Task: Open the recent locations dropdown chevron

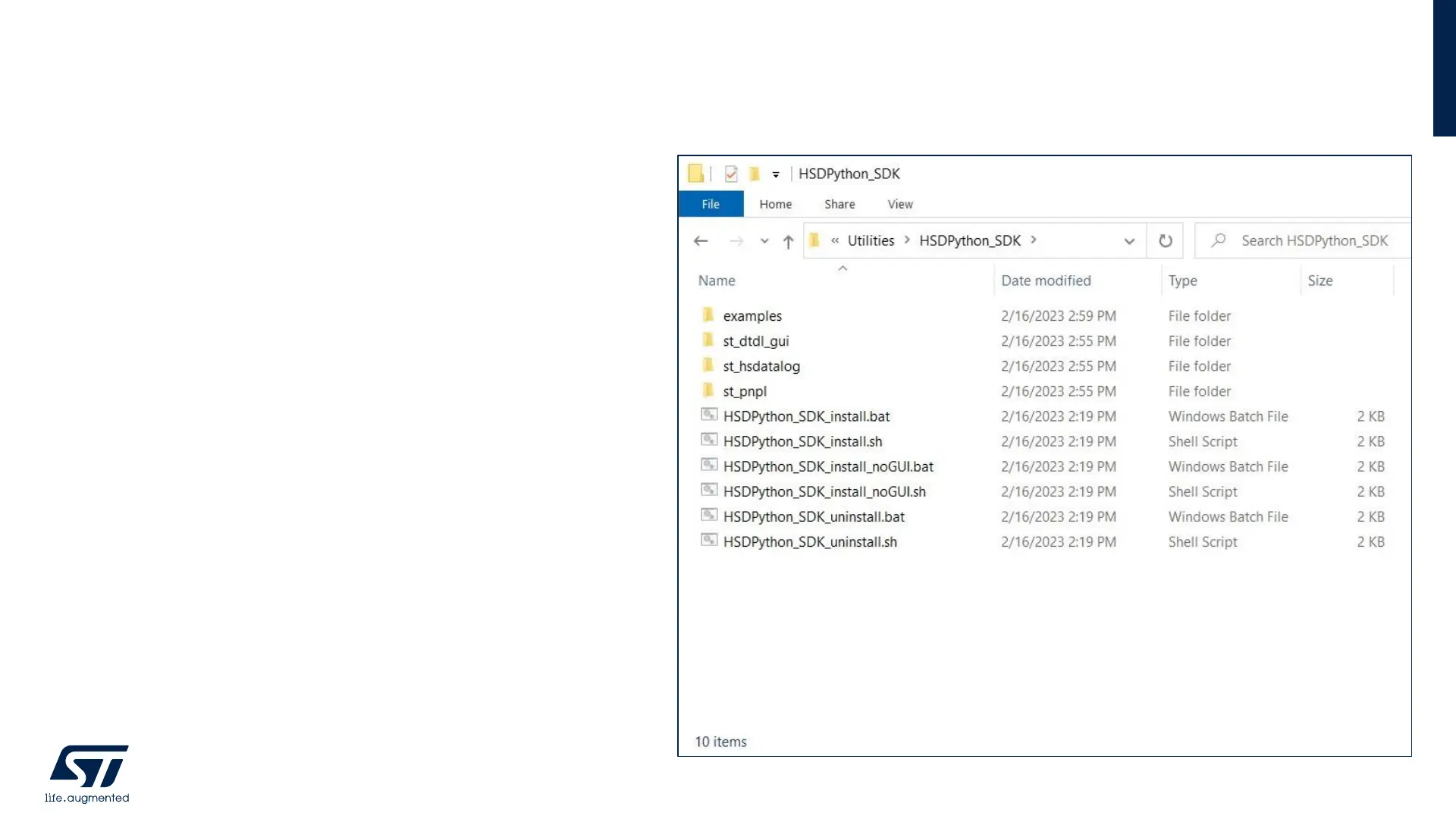Action: click(764, 241)
